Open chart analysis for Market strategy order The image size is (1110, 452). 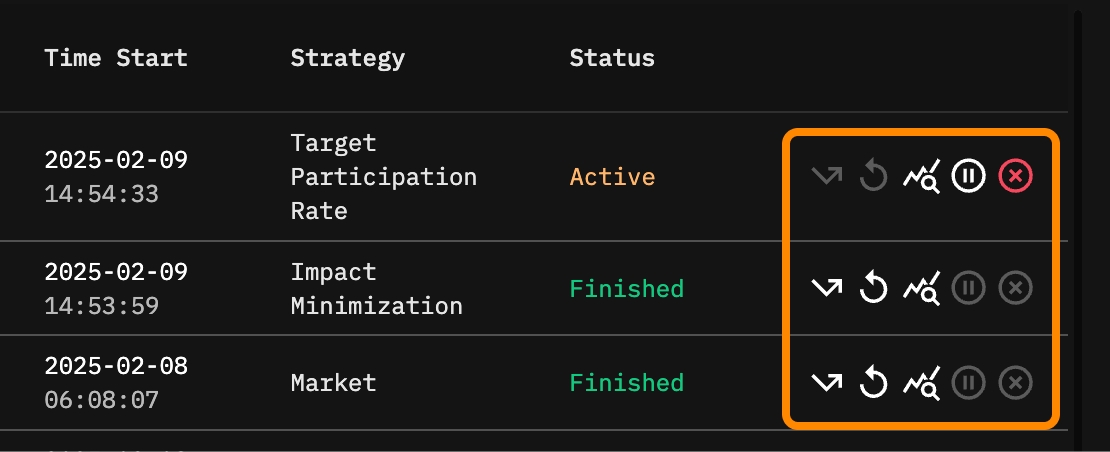tap(921, 383)
